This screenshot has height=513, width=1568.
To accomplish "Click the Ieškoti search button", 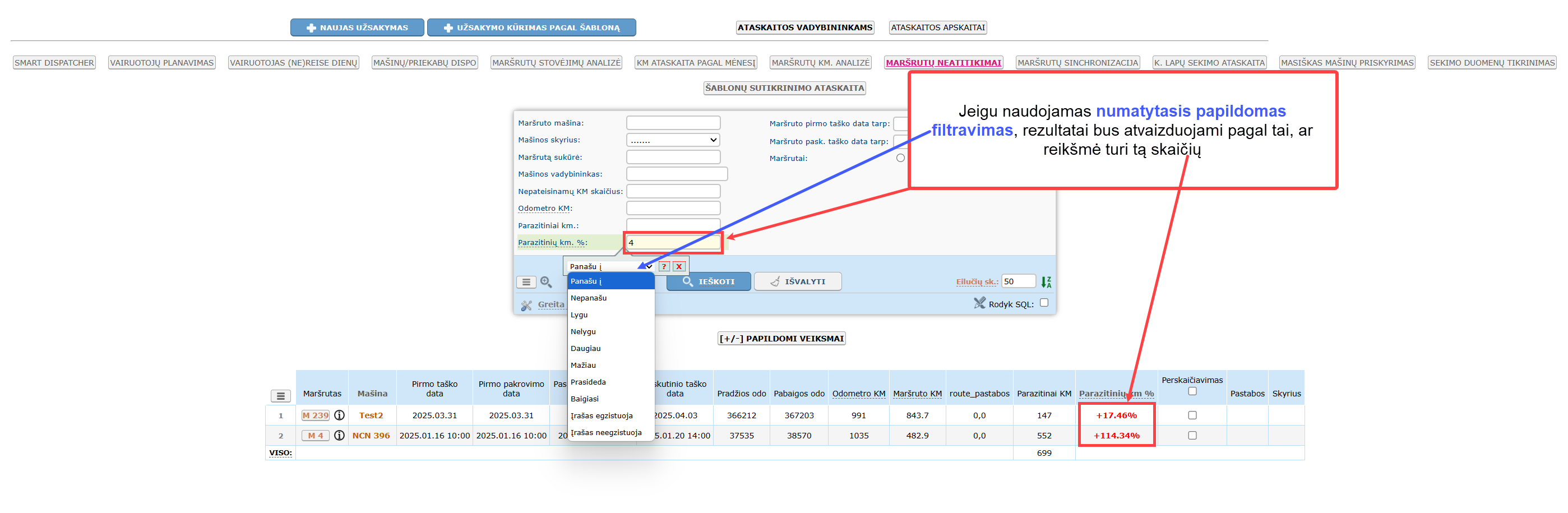I will (709, 282).
